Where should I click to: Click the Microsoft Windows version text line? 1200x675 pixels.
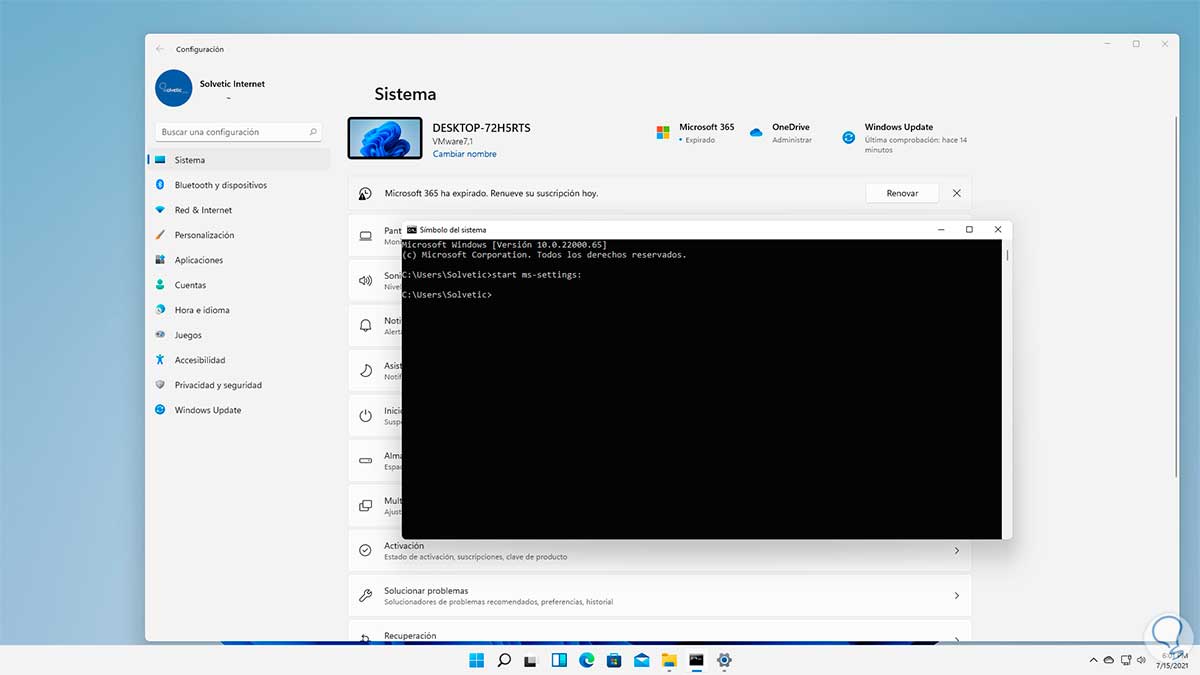point(504,244)
